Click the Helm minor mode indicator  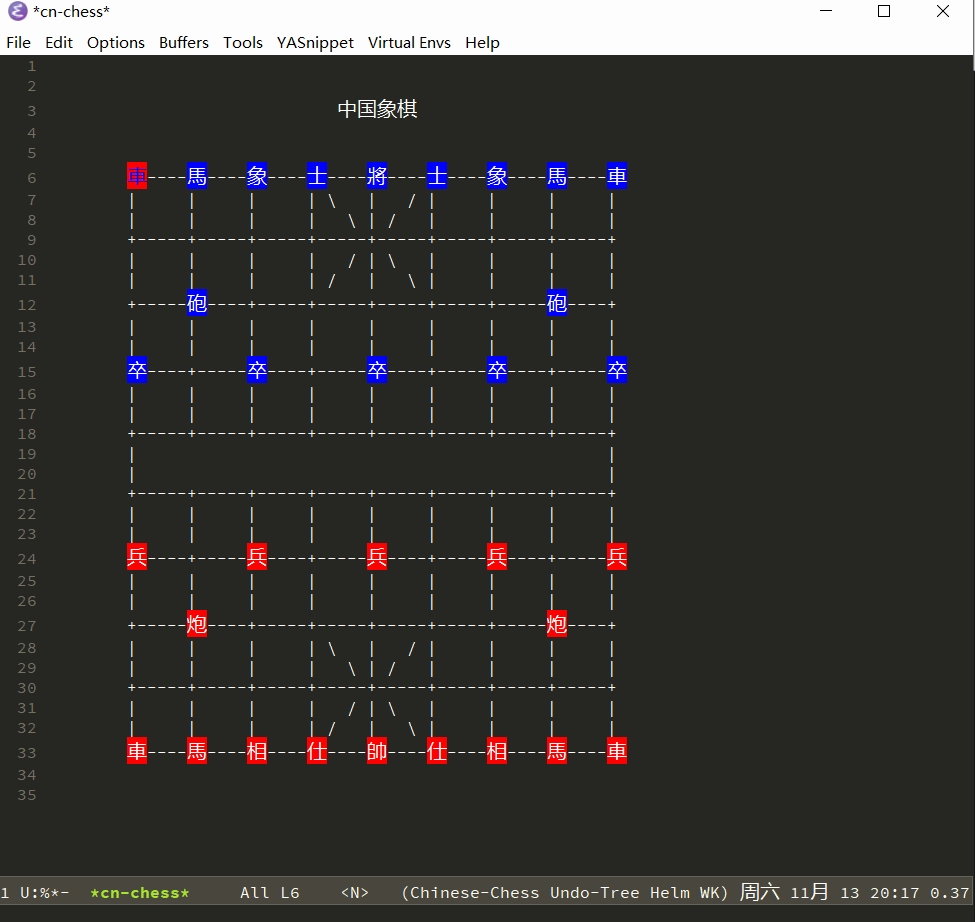tap(670, 893)
